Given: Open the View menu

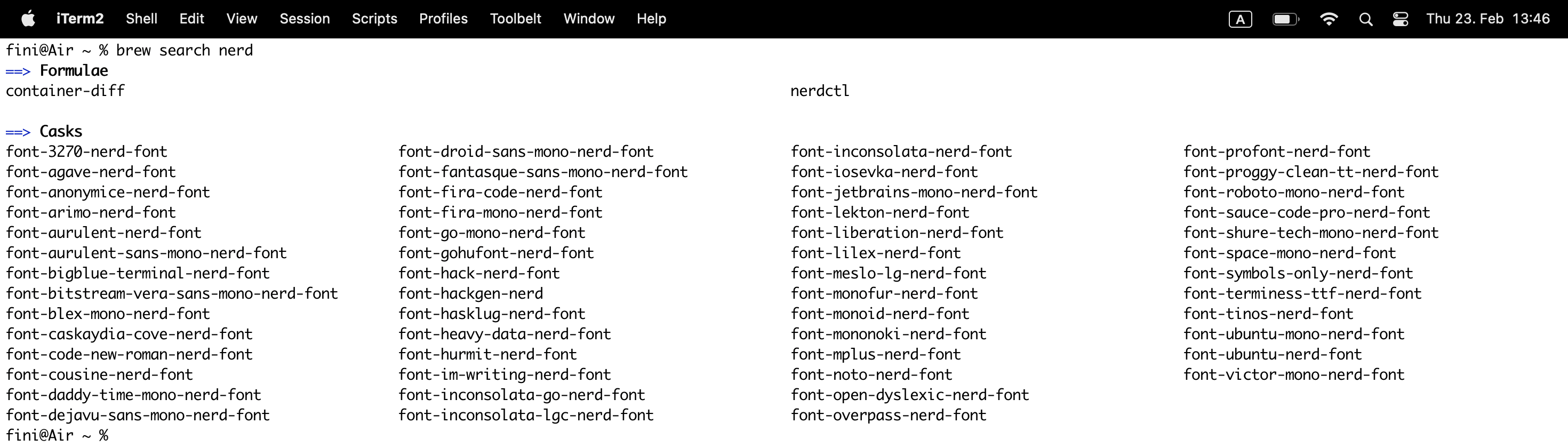Looking at the screenshot, I should click(x=242, y=18).
